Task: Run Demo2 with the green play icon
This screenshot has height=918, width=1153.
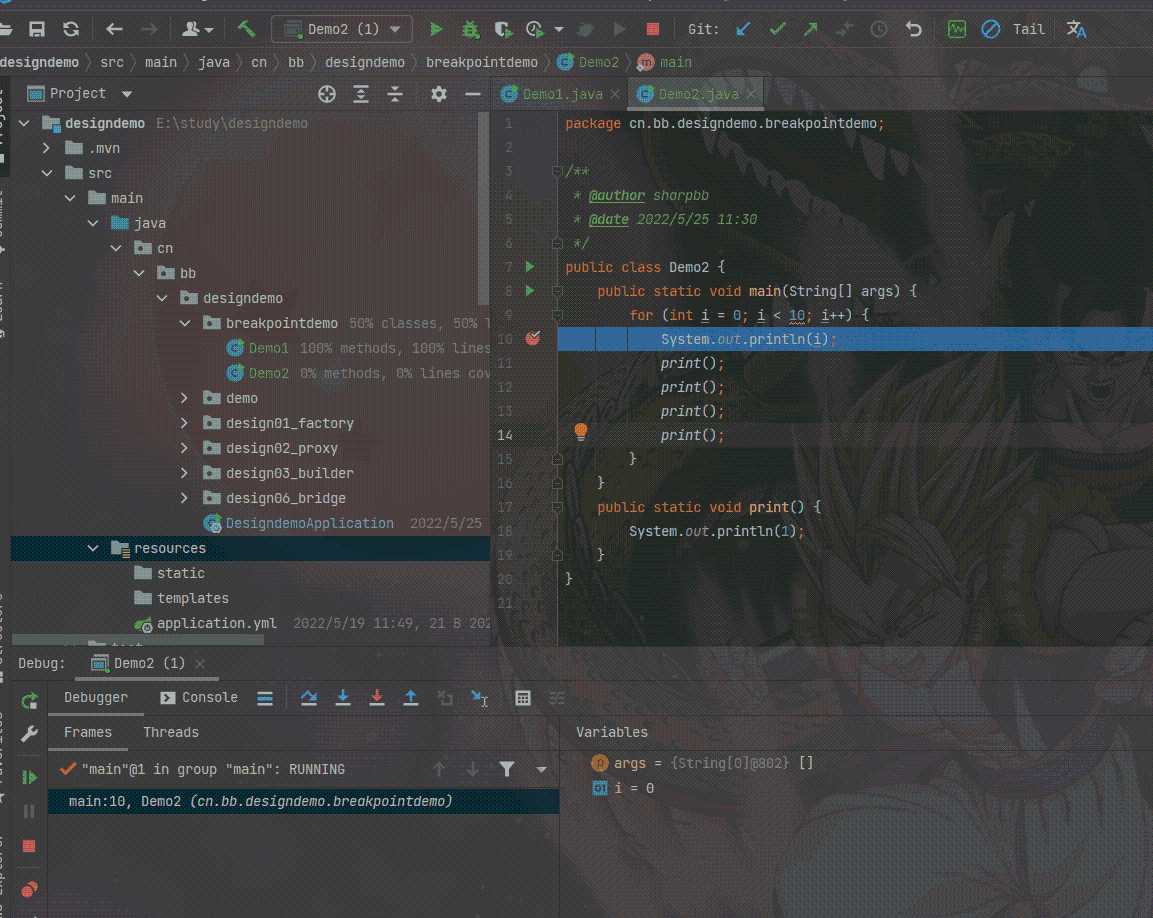Action: [435, 29]
